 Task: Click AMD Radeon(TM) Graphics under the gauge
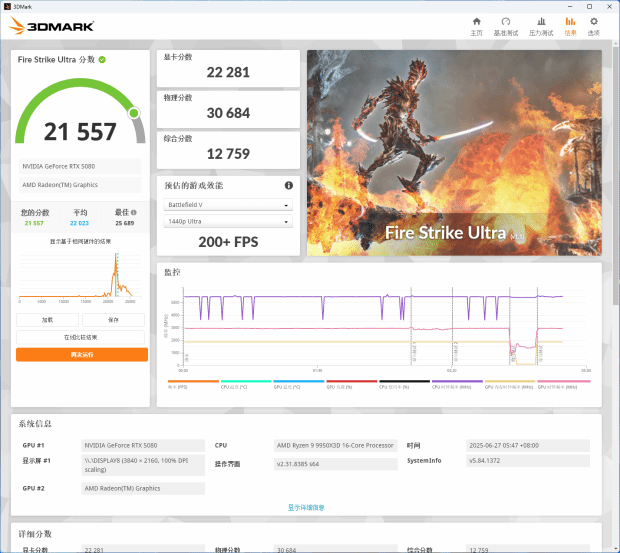coord(80,185)
